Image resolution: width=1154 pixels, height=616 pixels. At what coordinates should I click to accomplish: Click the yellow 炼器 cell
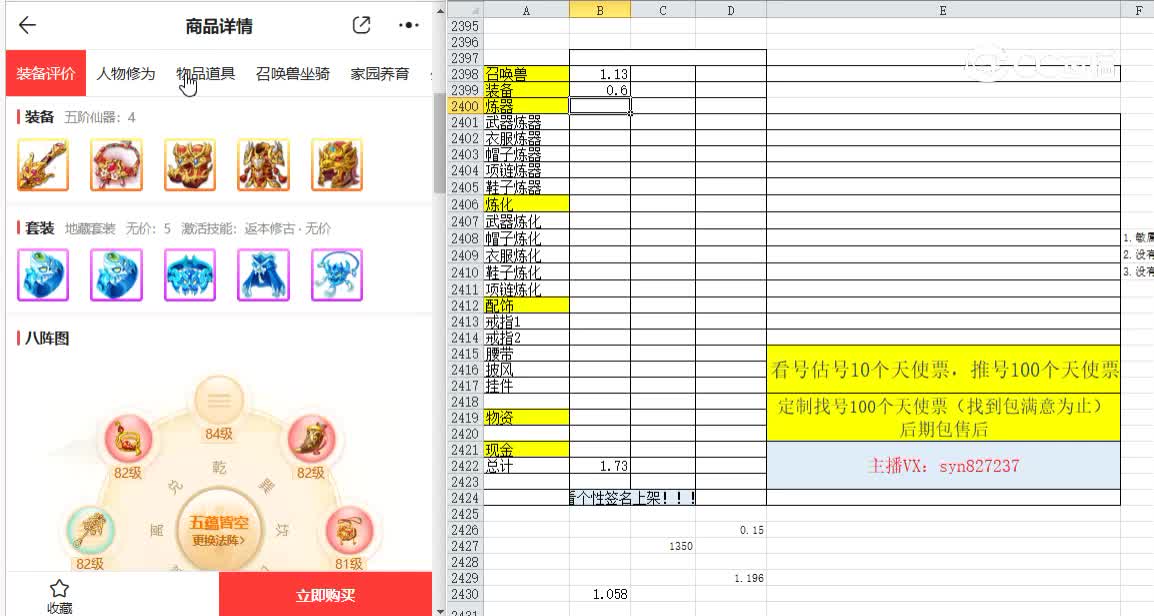[x=526, y=106]
